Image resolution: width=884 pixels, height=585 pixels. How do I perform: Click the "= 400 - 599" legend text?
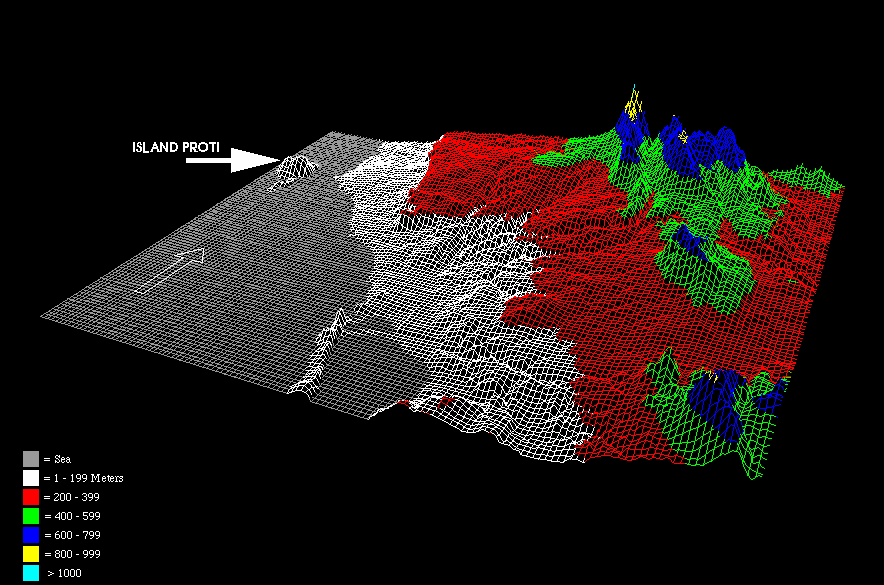(72, 516)
